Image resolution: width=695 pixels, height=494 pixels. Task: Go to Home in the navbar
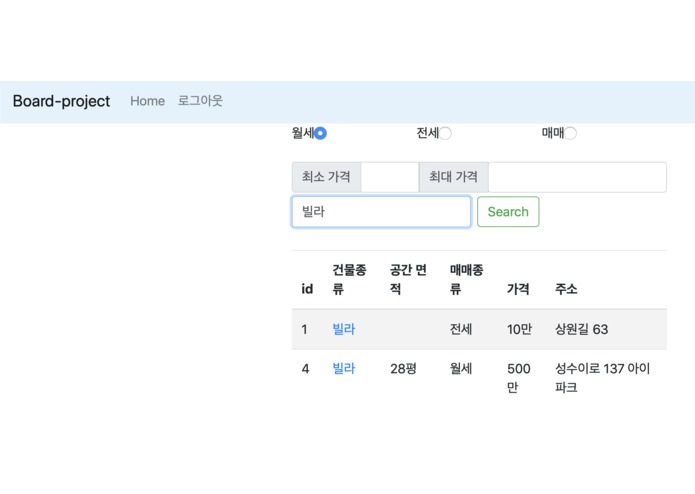point(147,101)
